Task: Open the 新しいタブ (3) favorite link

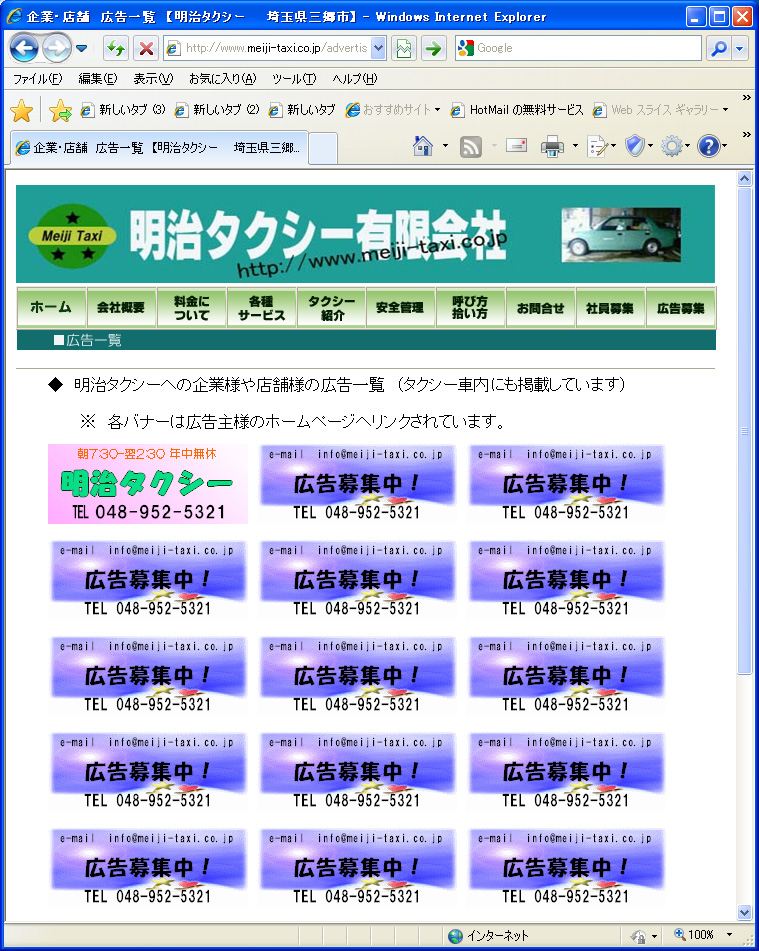Action: point(123,110)
